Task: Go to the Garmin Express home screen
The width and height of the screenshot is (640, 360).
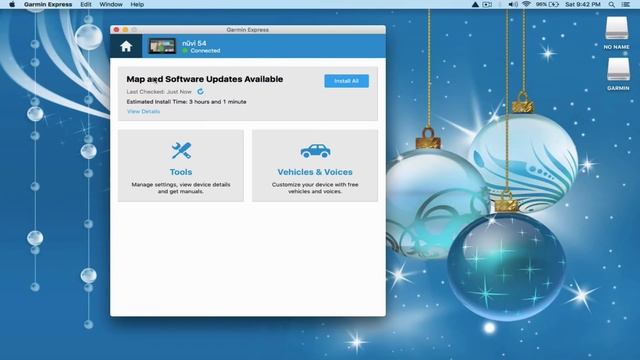Action: point(126,46)
